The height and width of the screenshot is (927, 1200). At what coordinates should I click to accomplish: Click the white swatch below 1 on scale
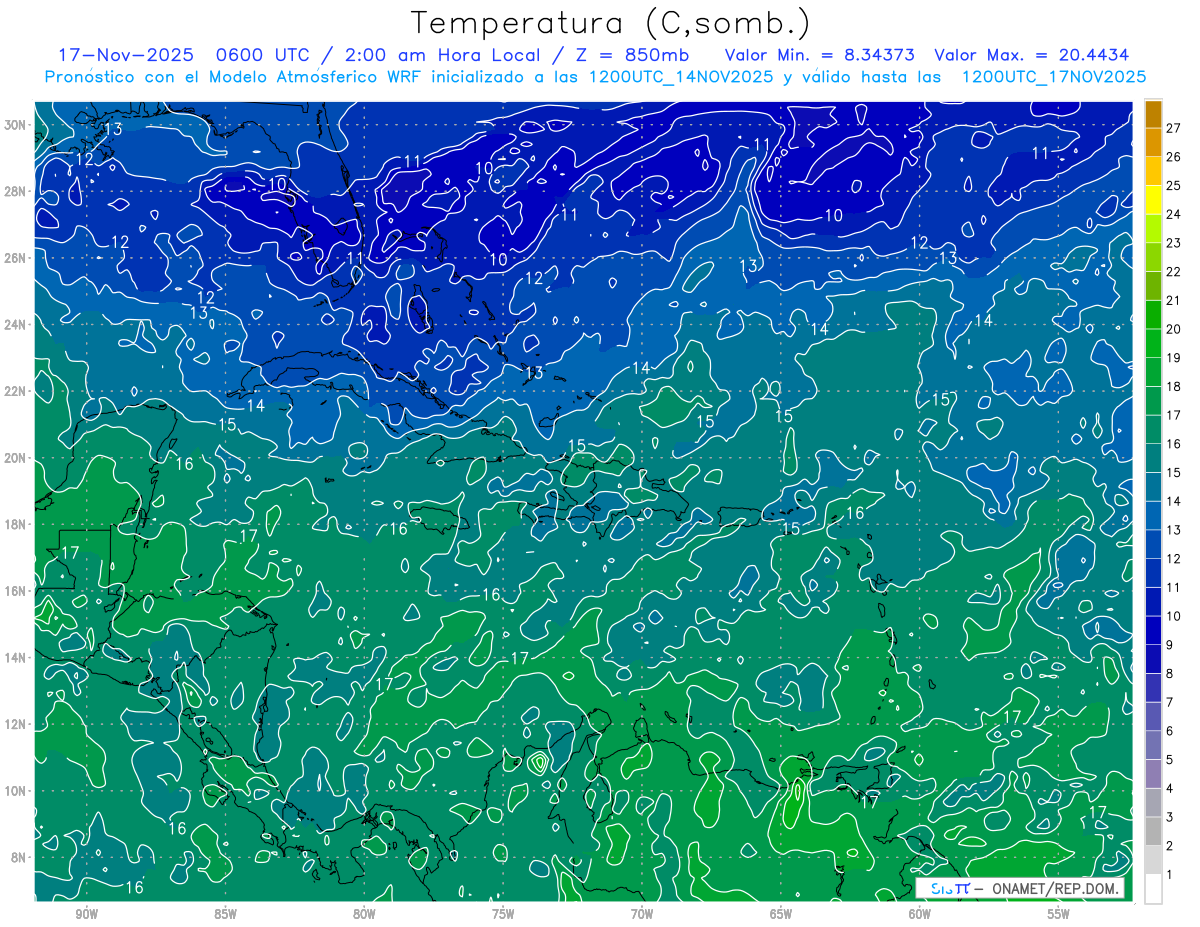(1153, 889)
